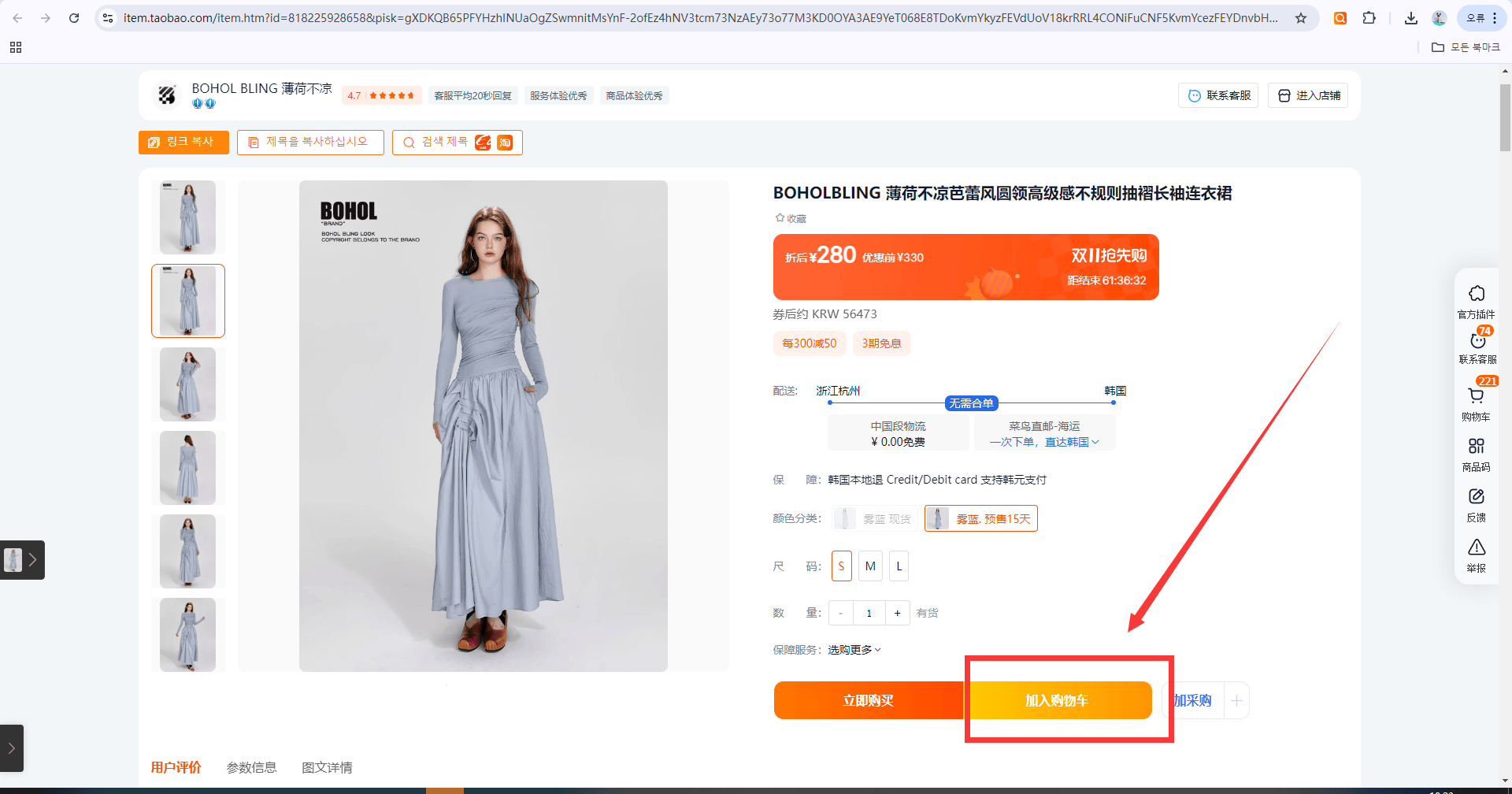Screen dimensions: 1512x794
Task: Select size M option
Action: click(870, 566)
